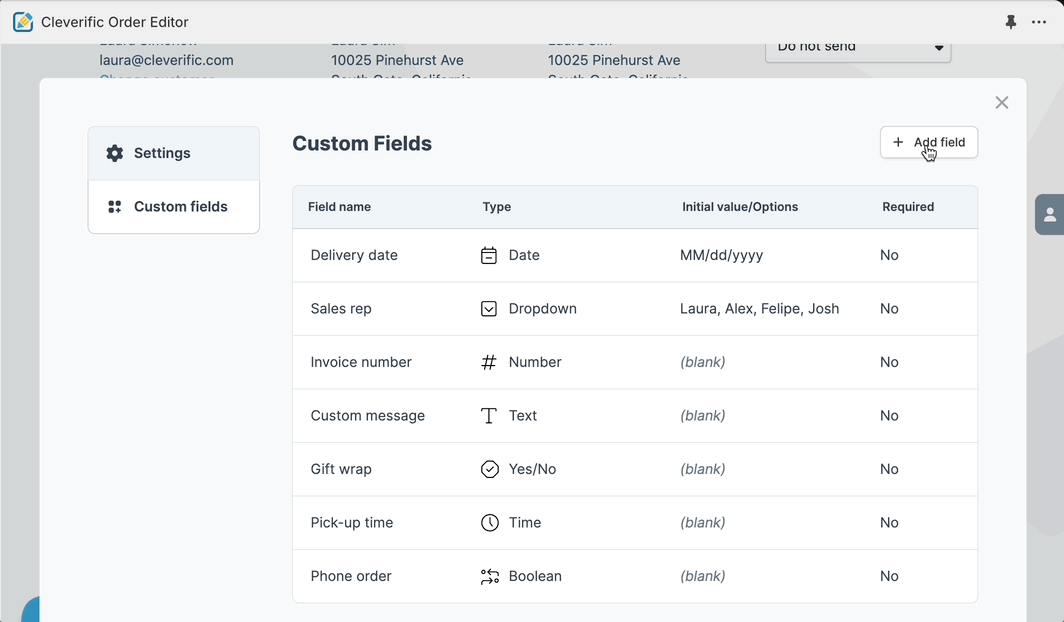Select the Delivery date field name
The height and width of the screenshot is (622, 1064).
point(354,255)
